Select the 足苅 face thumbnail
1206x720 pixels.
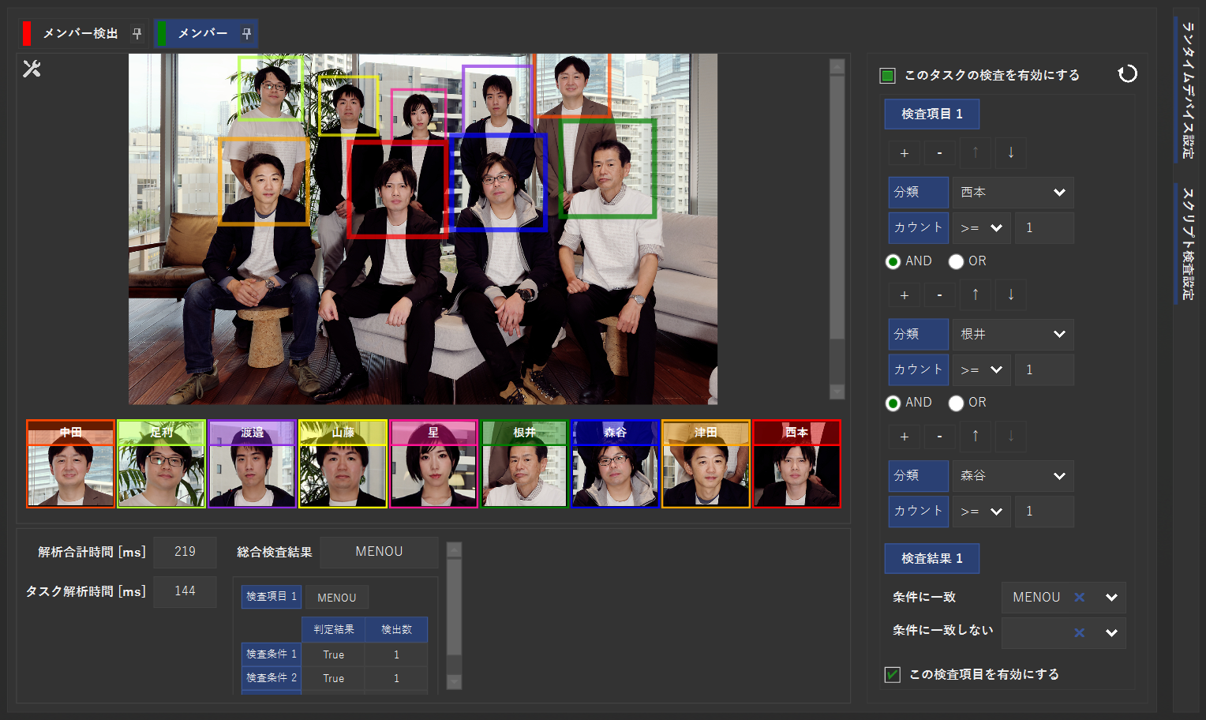162,464
